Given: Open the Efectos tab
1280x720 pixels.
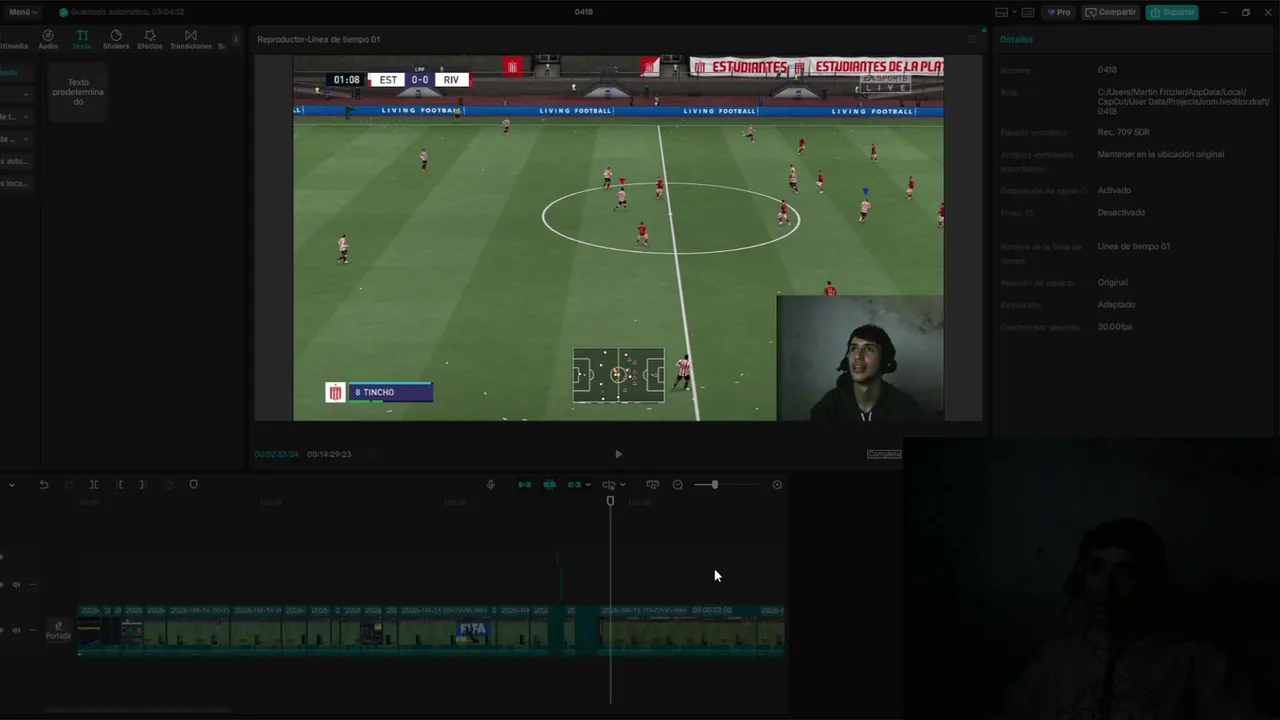Looking at the screenshot, I should tap(150, 39).
